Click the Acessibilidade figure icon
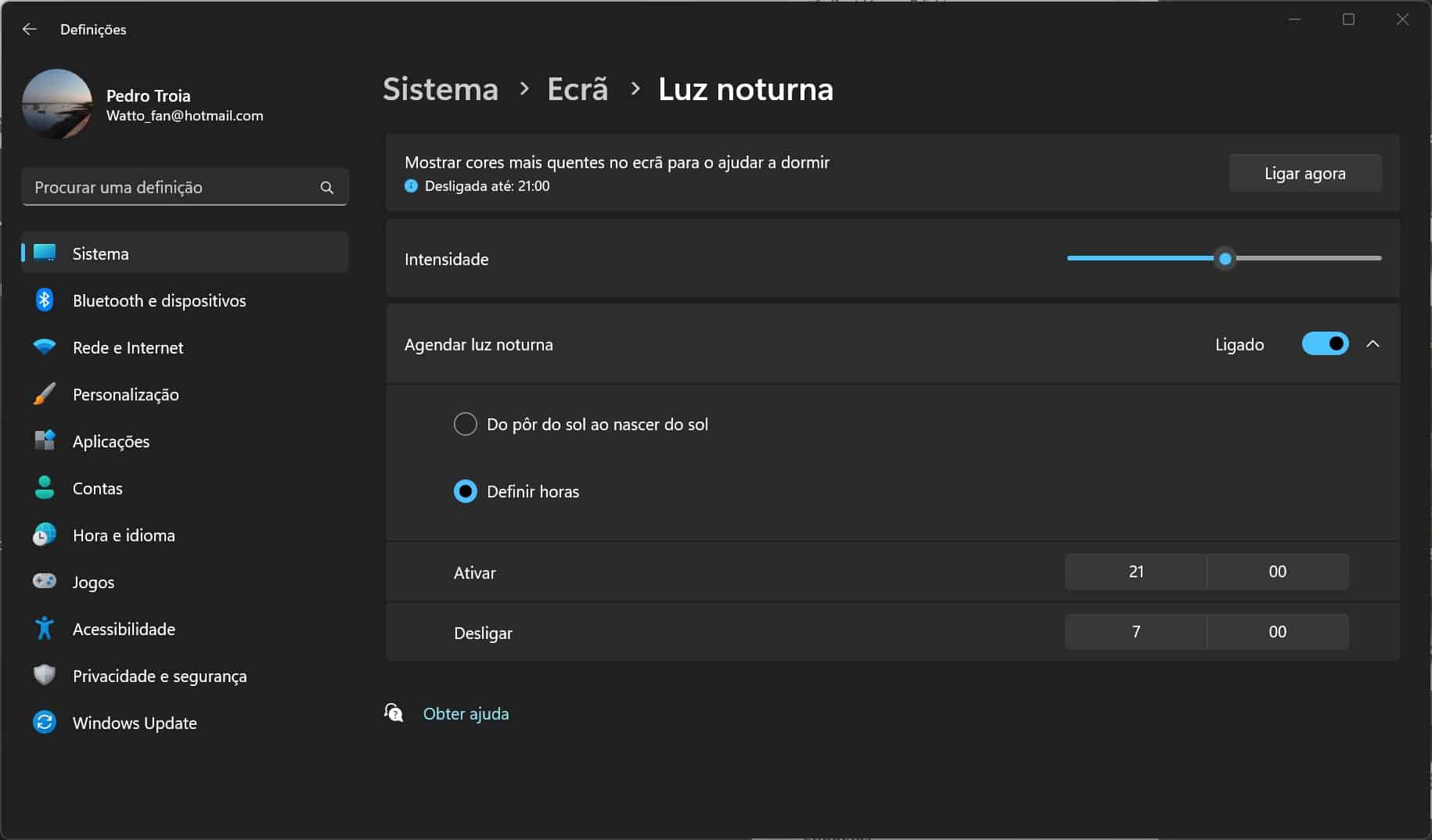The image size is (1432, 840). (x=45, y=628)
